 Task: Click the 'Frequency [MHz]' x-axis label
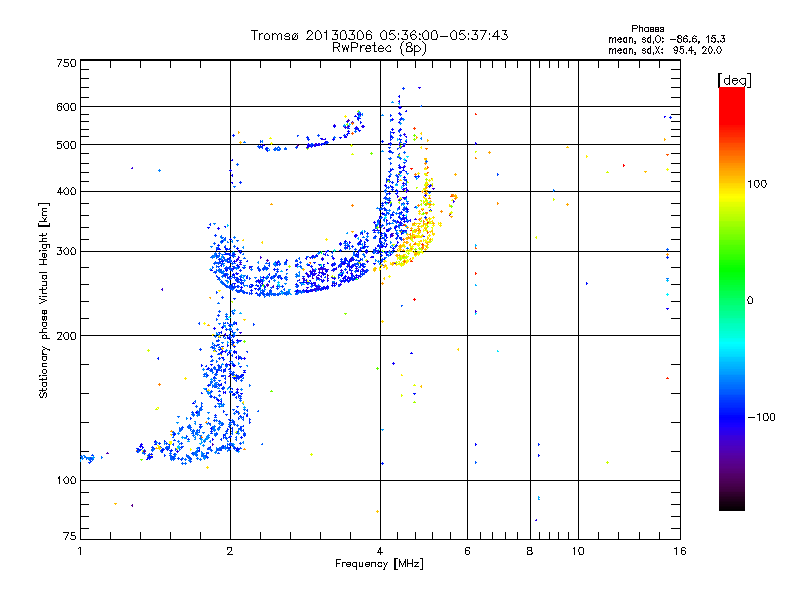click(x=379, y=564)
